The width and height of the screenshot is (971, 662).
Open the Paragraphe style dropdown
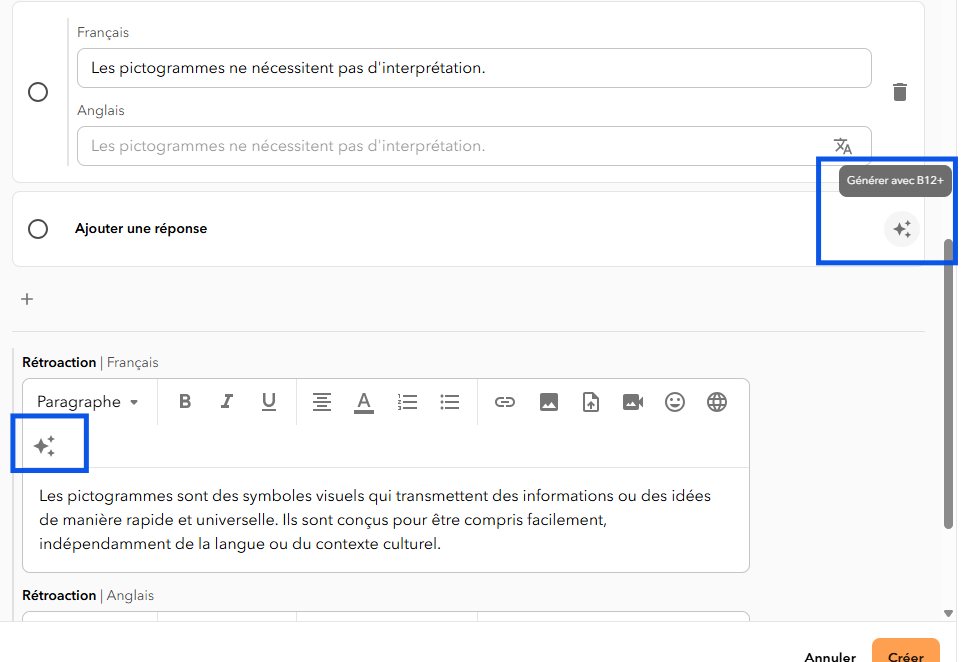coord(87,402)
